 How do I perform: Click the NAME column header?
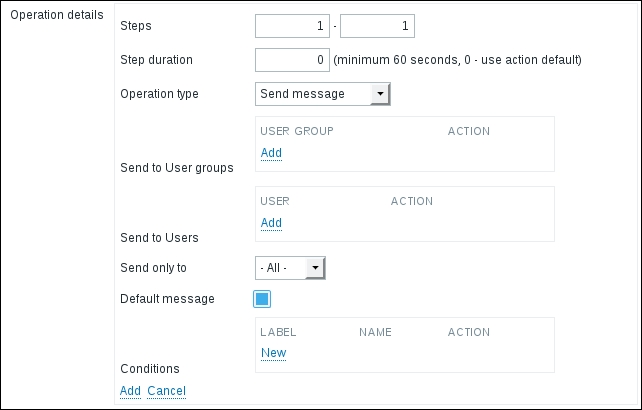pos(375,332)
